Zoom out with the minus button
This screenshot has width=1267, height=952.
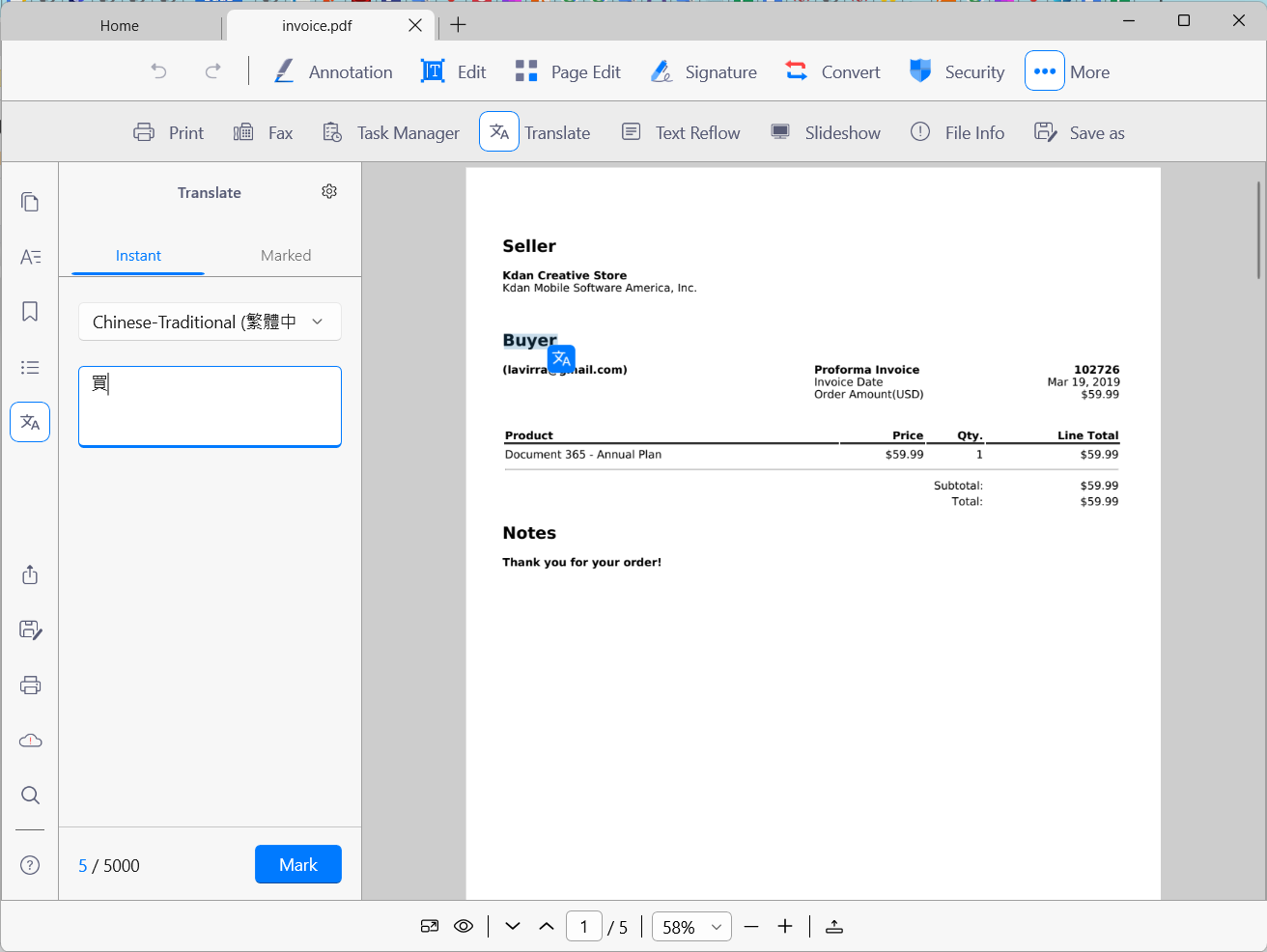click(x=751, y=926)
